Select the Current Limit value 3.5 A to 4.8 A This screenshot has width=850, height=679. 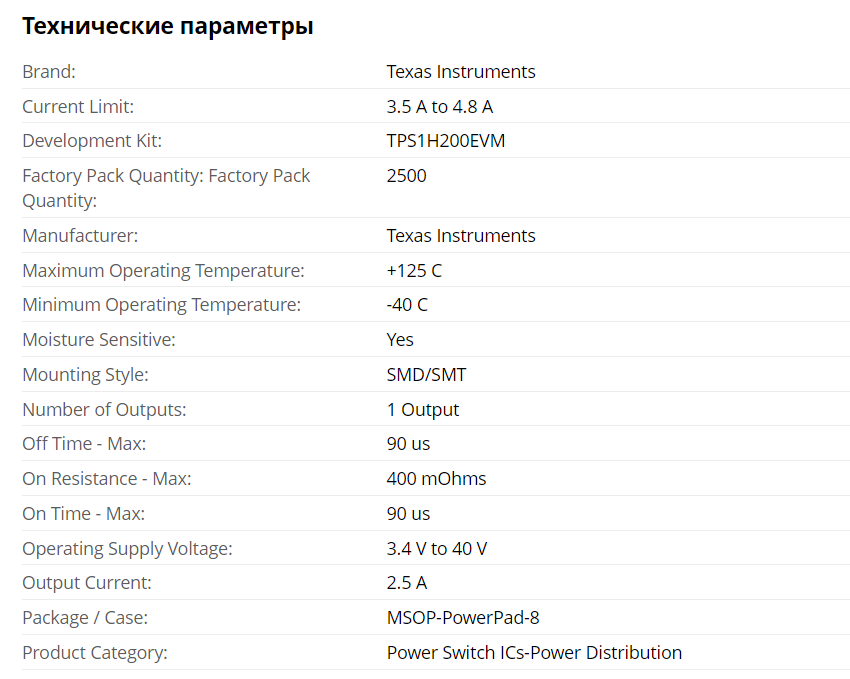click(439, 107)
